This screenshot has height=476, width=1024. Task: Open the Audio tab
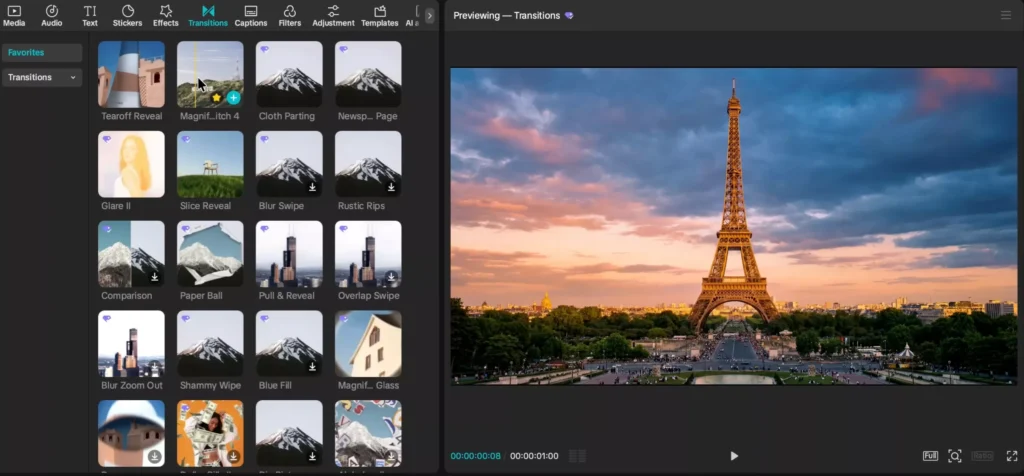pyautogui.click(x=52, y=16)
